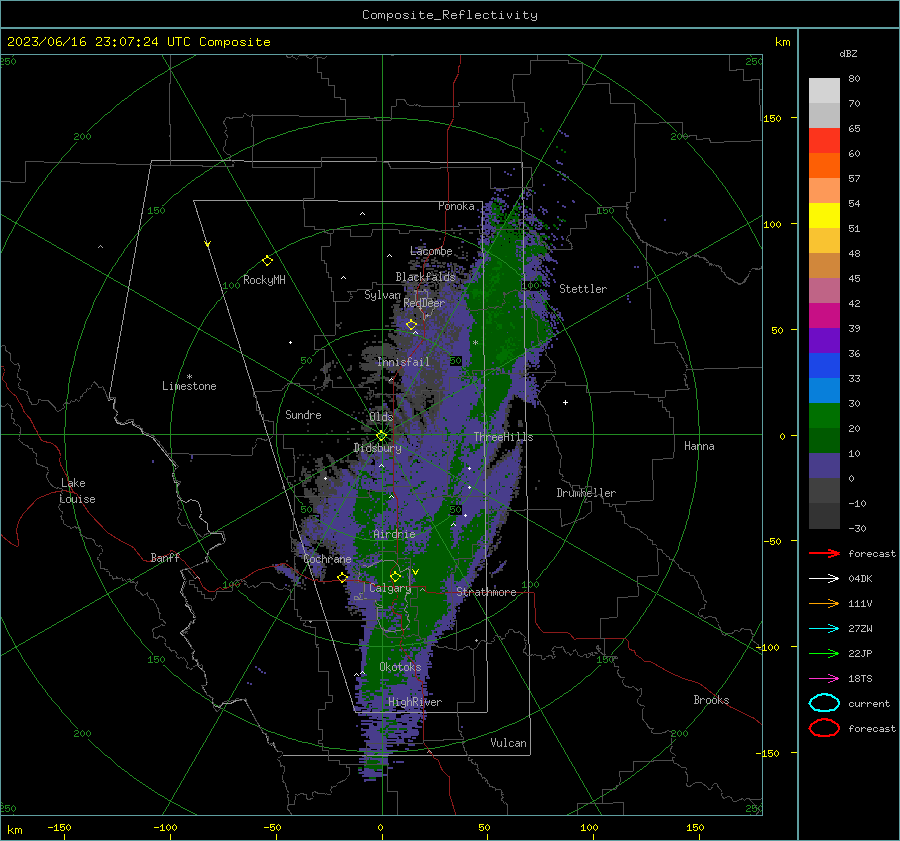Screen dimensions: 900x841
Task: Click the red forecast arrow in legend
Action: [824, 553]
